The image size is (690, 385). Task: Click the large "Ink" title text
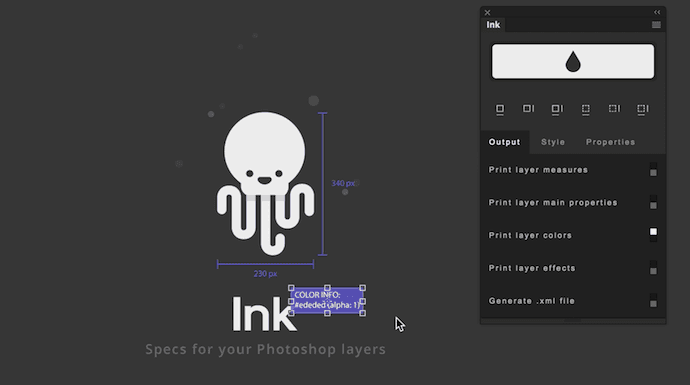[x=264, y=314]
